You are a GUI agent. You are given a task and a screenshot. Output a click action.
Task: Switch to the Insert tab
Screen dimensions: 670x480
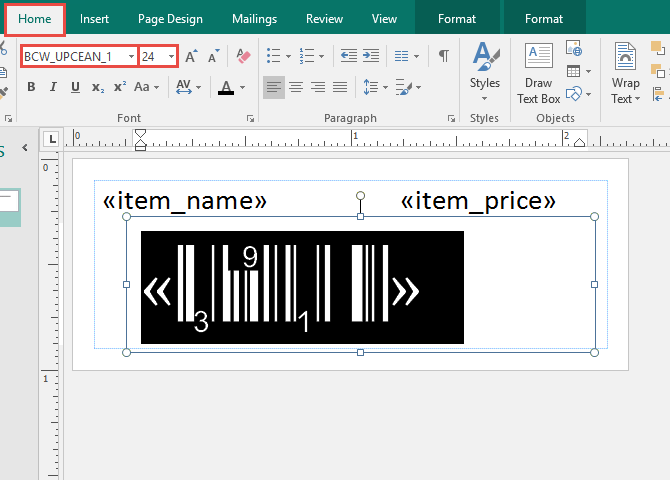(94, 19)
